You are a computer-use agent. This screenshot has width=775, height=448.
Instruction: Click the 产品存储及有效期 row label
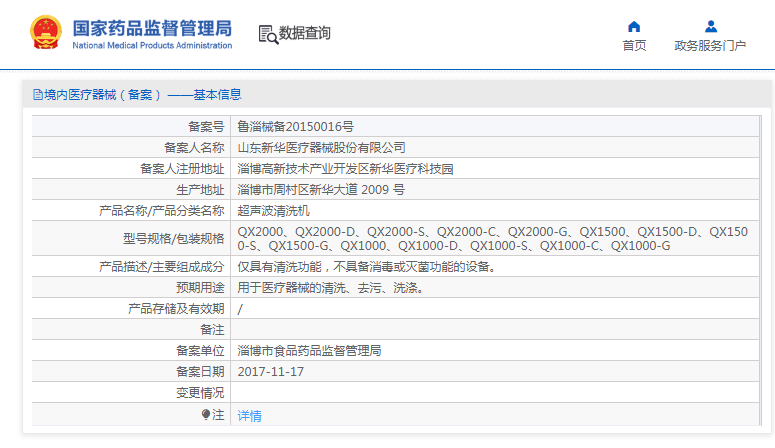[x=176, y=309]
